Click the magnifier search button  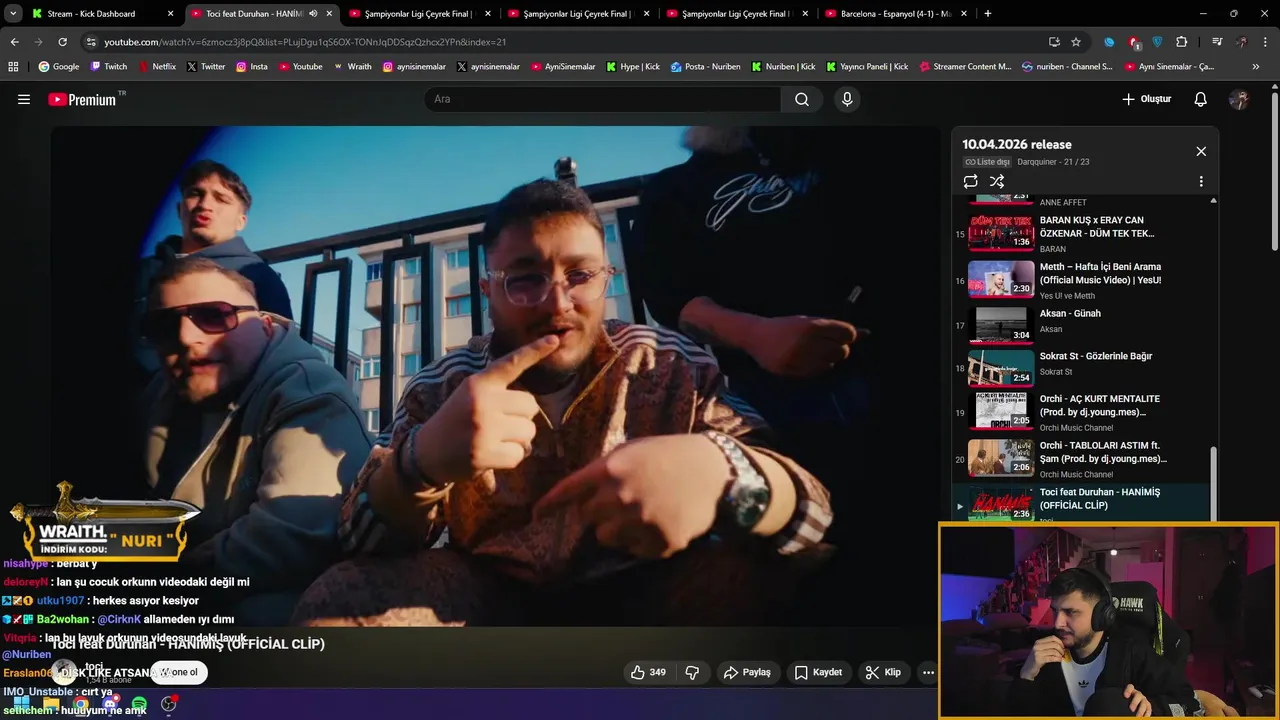(802, 99)
